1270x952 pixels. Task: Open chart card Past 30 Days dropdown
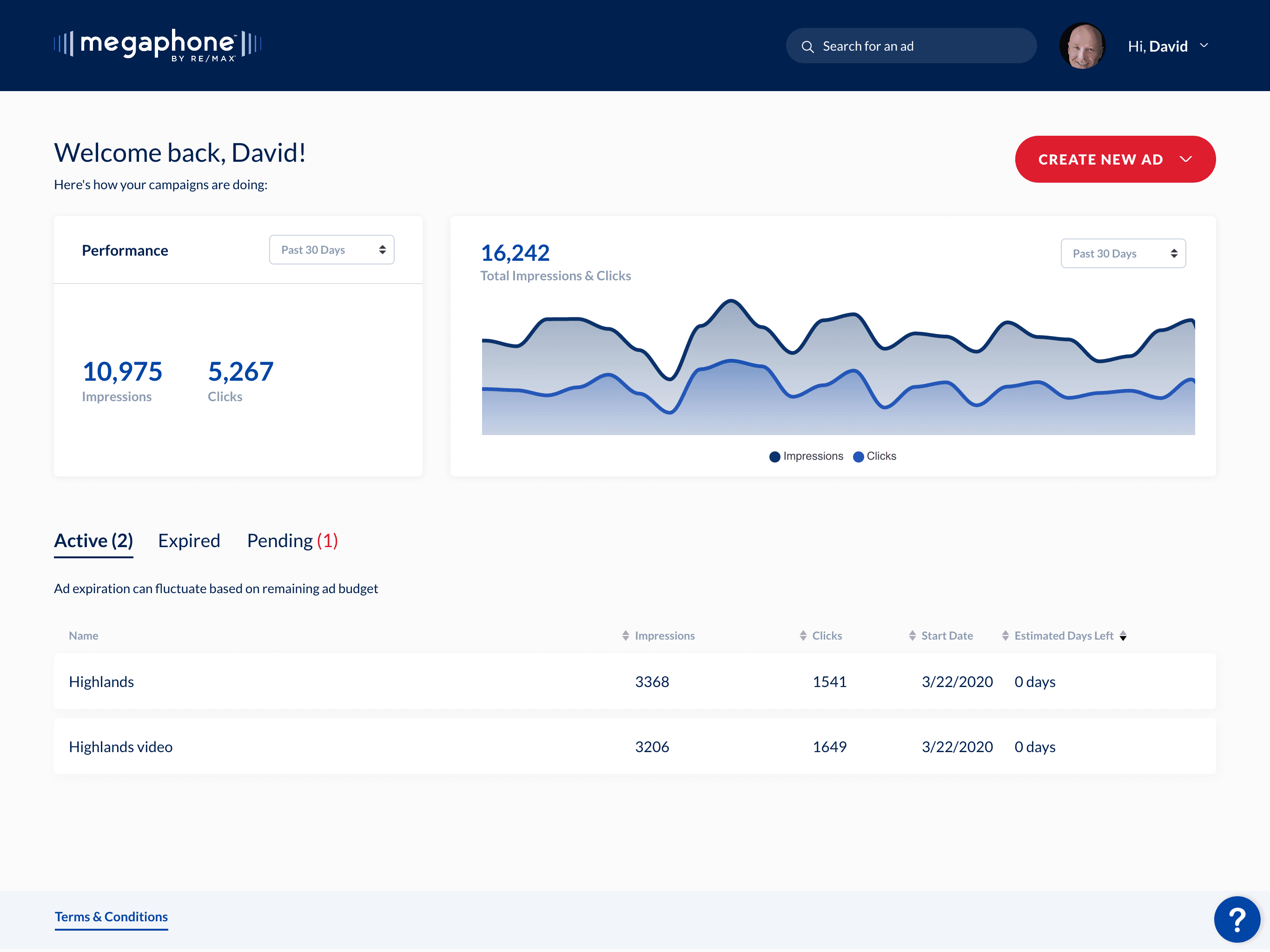pos(1123,253)
